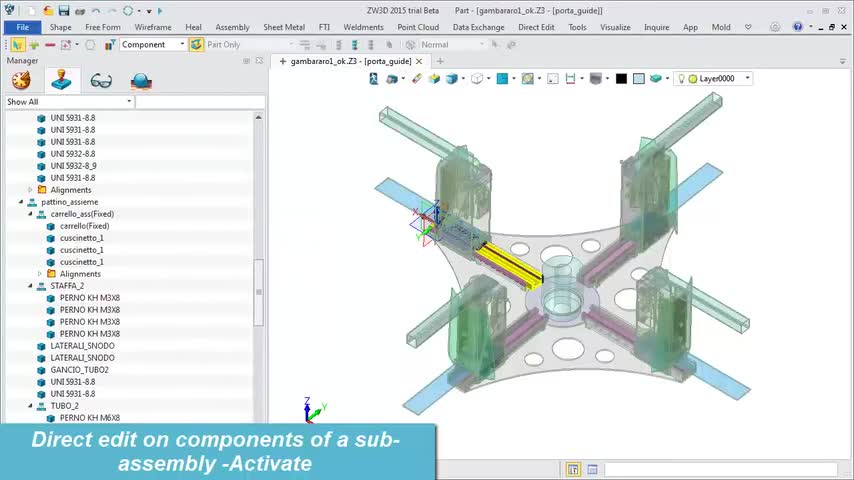Image resolution: width=854 pixels, height=480 pixels.
Task: Open a file using the folder icon
Action: [48, 11]
